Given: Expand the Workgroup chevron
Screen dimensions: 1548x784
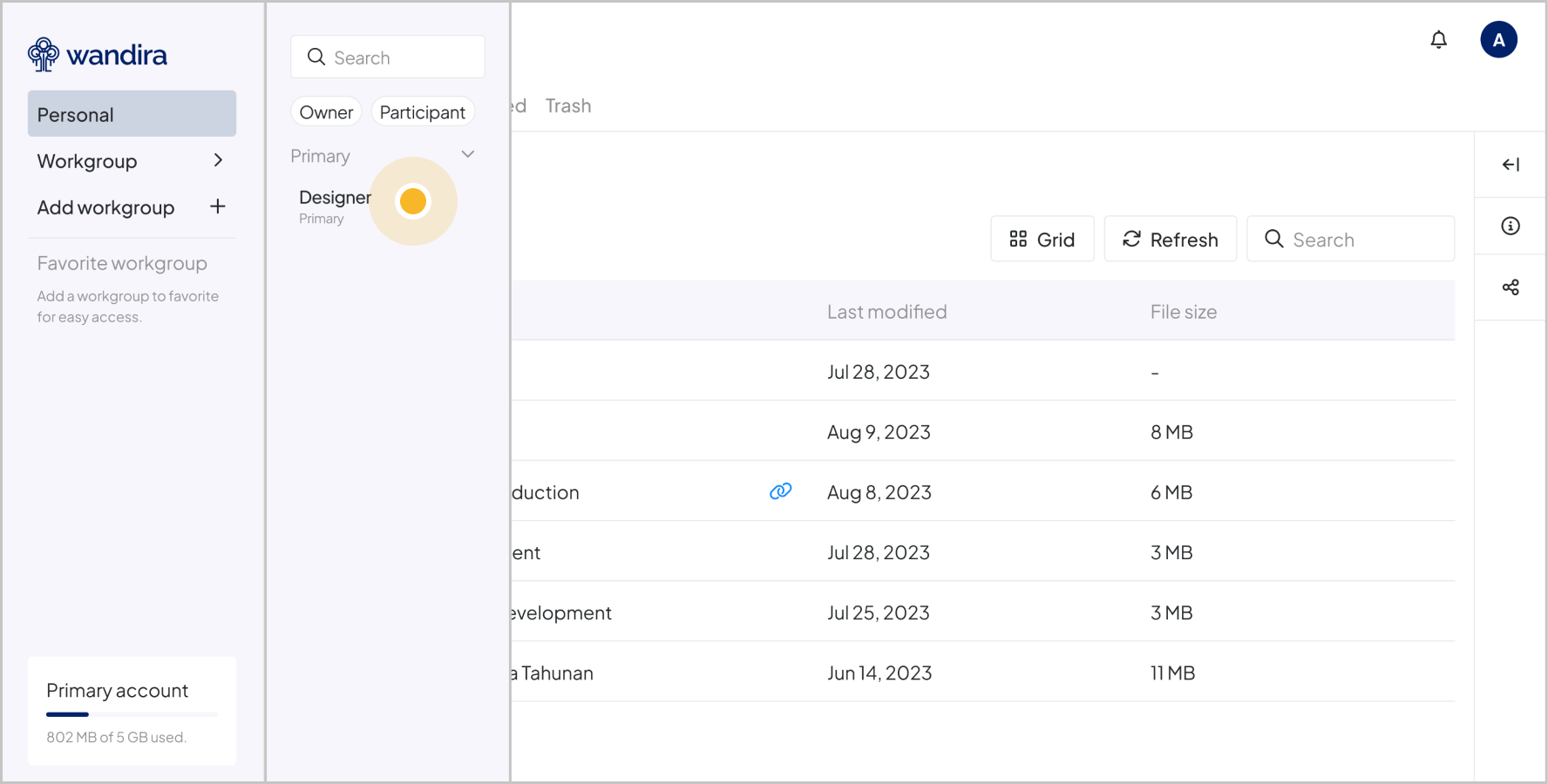Looking at the screenshot, I should (218, 160).
